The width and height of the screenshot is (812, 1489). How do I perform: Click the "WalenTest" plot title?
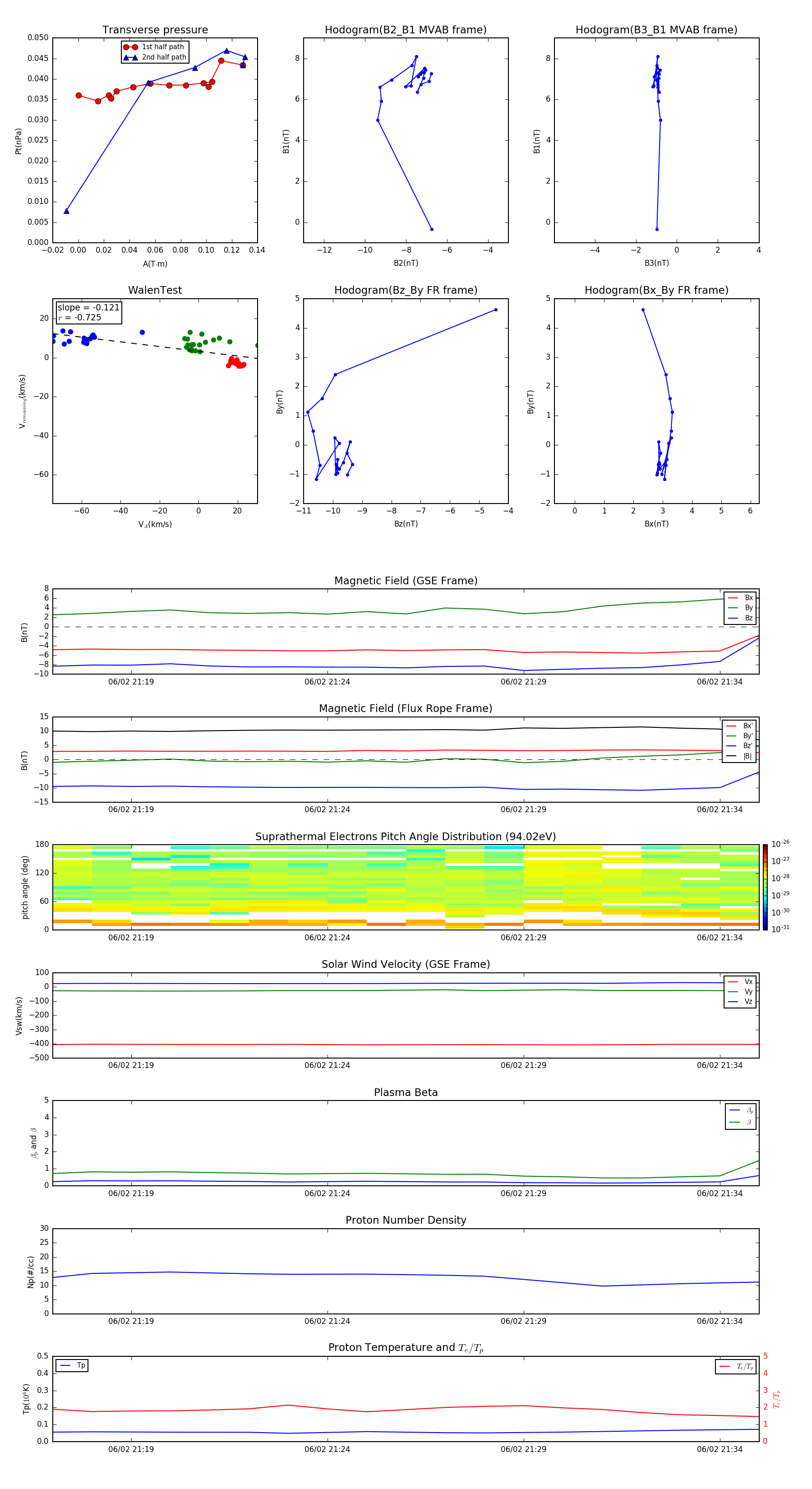coord(155,290)
